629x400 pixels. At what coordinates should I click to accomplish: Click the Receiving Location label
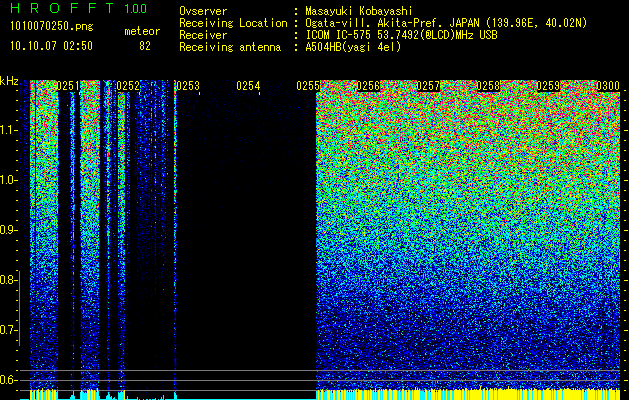[233, 23]
